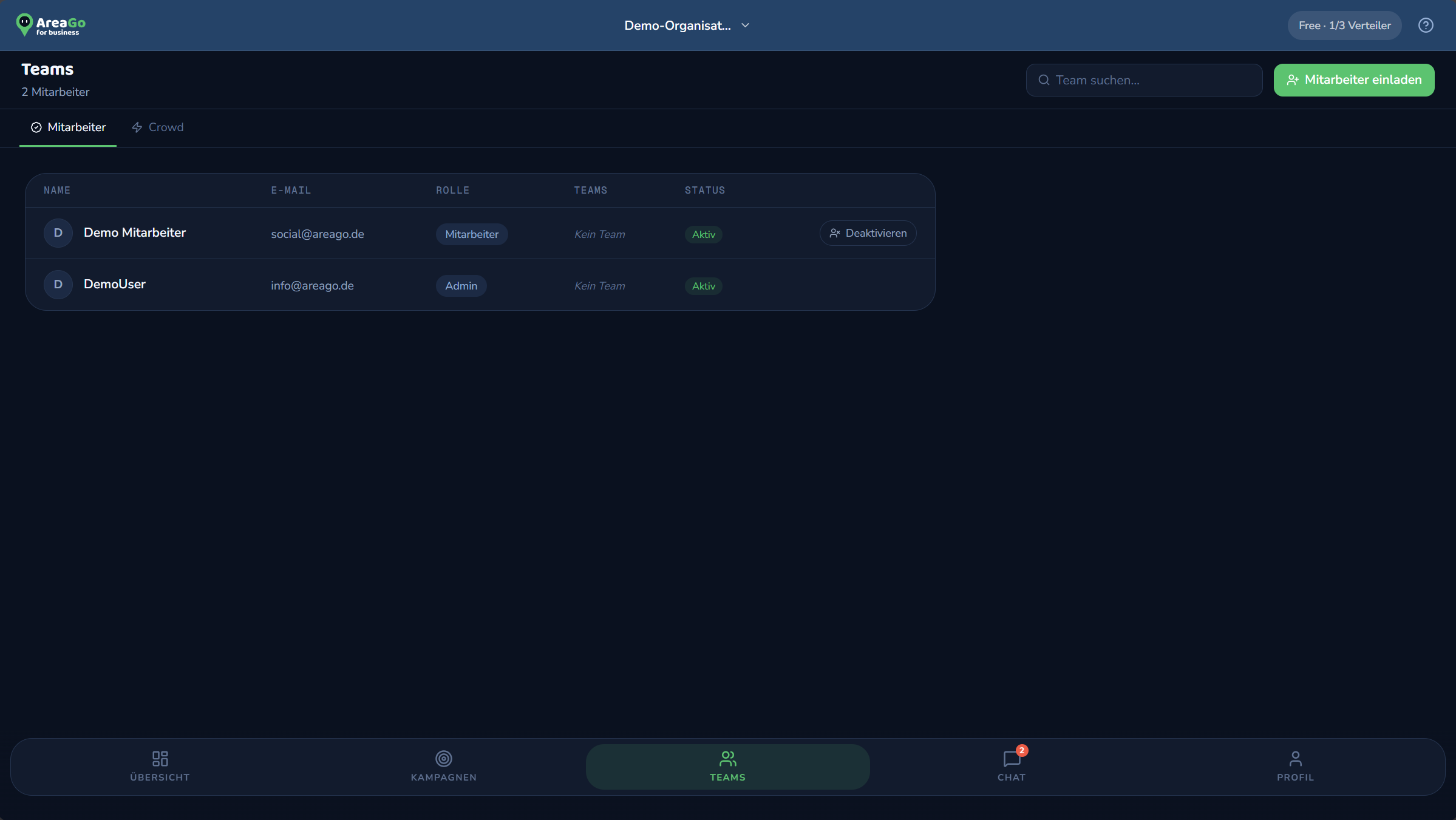Deactivate Demo Mitarbeiter with Deaktivieren

[868, 233]
